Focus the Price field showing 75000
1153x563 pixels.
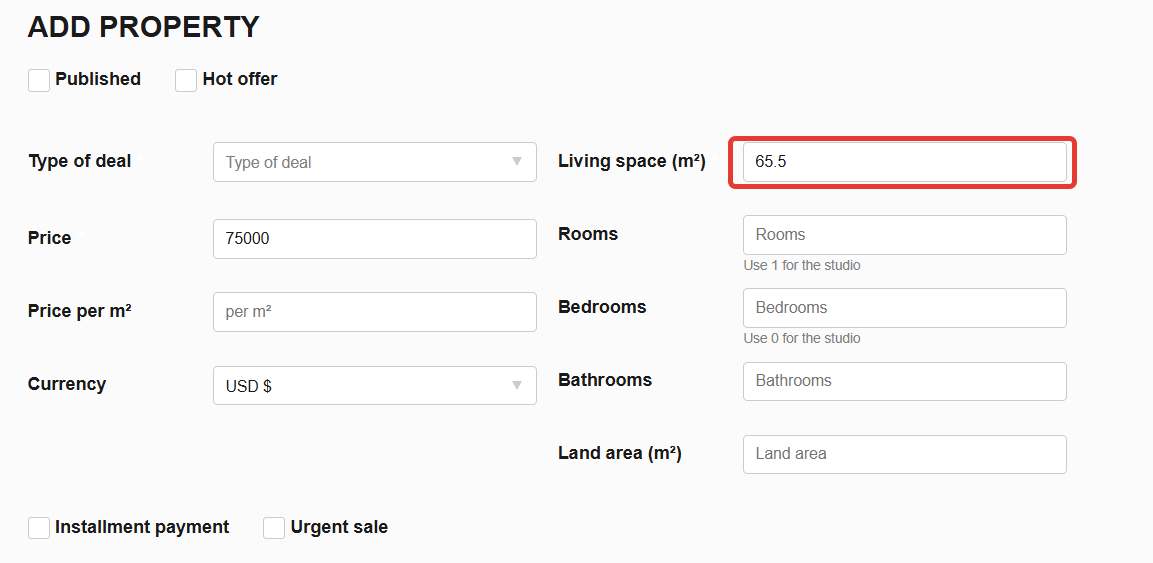[x=375, y=239]
